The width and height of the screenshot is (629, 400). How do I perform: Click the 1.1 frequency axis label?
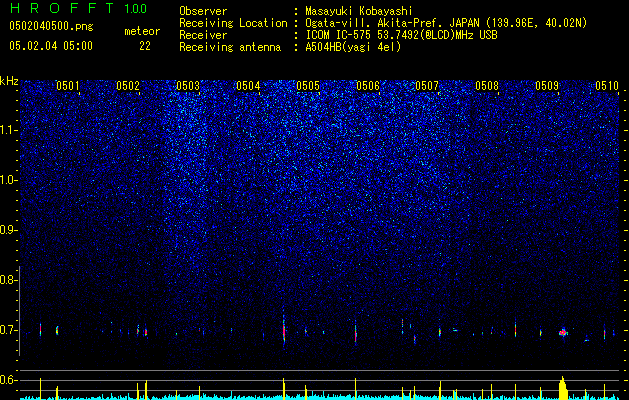(x=8, y=130)
